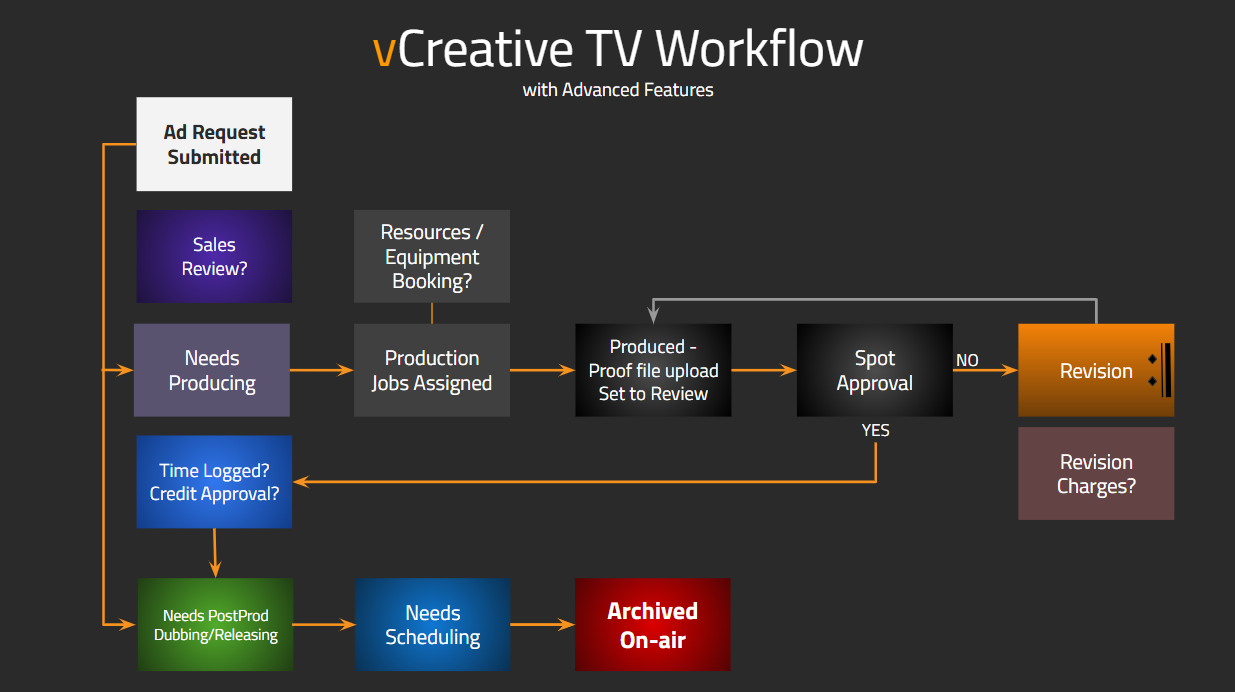Click Resources / Equipment Booking? box
The height and width of the screenshot is (692, 1235).
pos(432,256)
